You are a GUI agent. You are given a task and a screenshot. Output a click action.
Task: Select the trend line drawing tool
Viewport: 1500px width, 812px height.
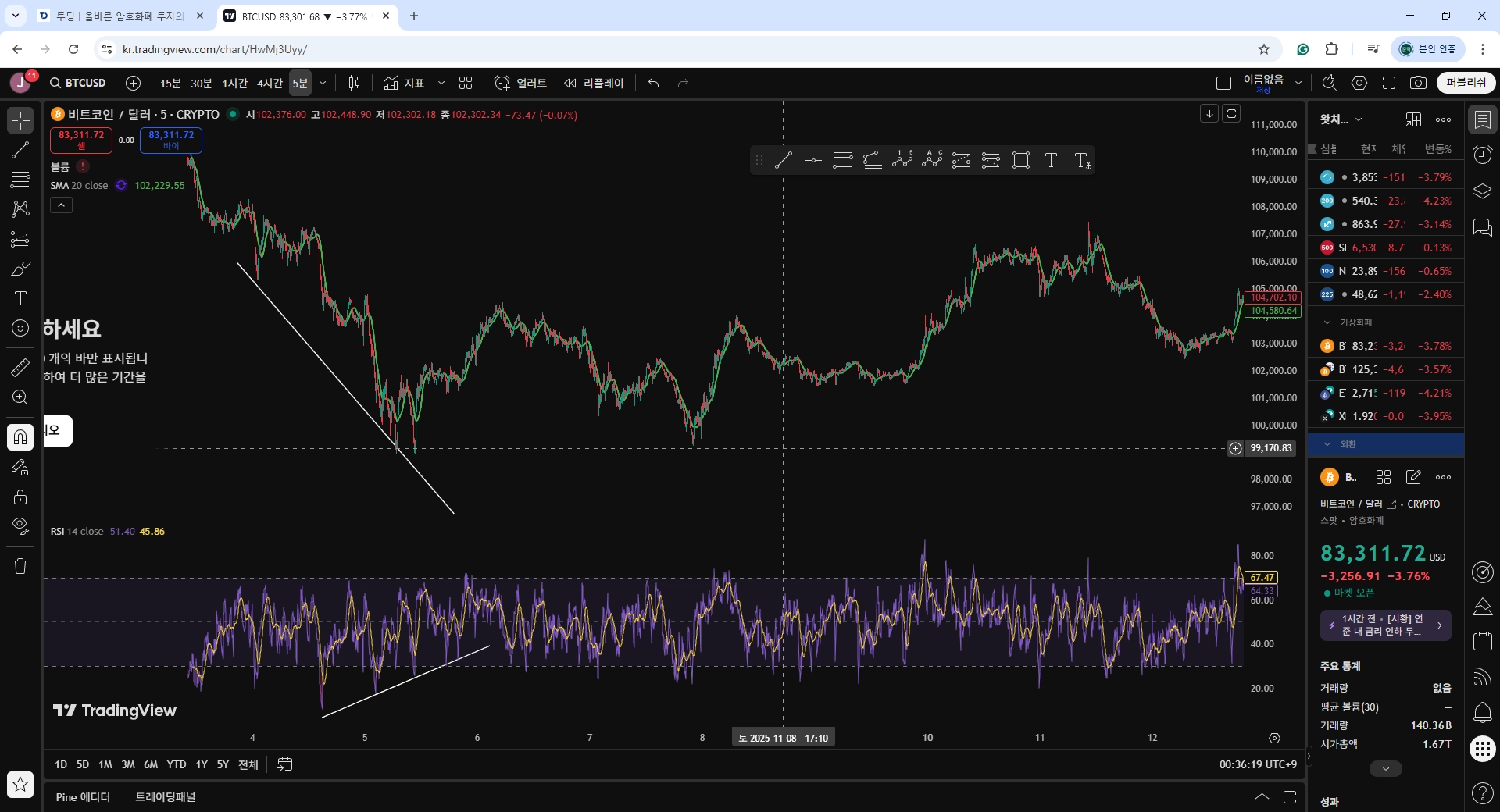click(20, 150)
